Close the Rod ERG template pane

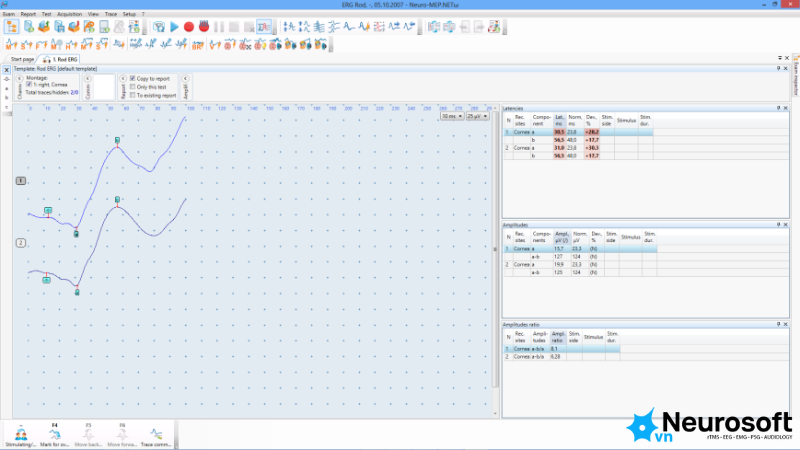[x=786, y=68]
